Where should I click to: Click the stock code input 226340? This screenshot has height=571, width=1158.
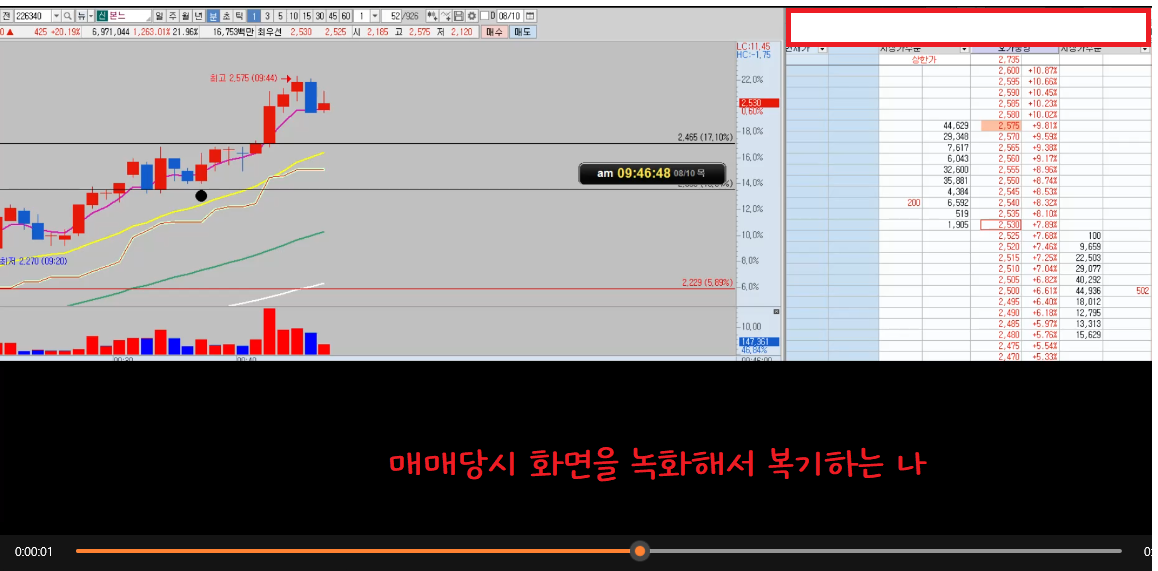tap(32, 16)
